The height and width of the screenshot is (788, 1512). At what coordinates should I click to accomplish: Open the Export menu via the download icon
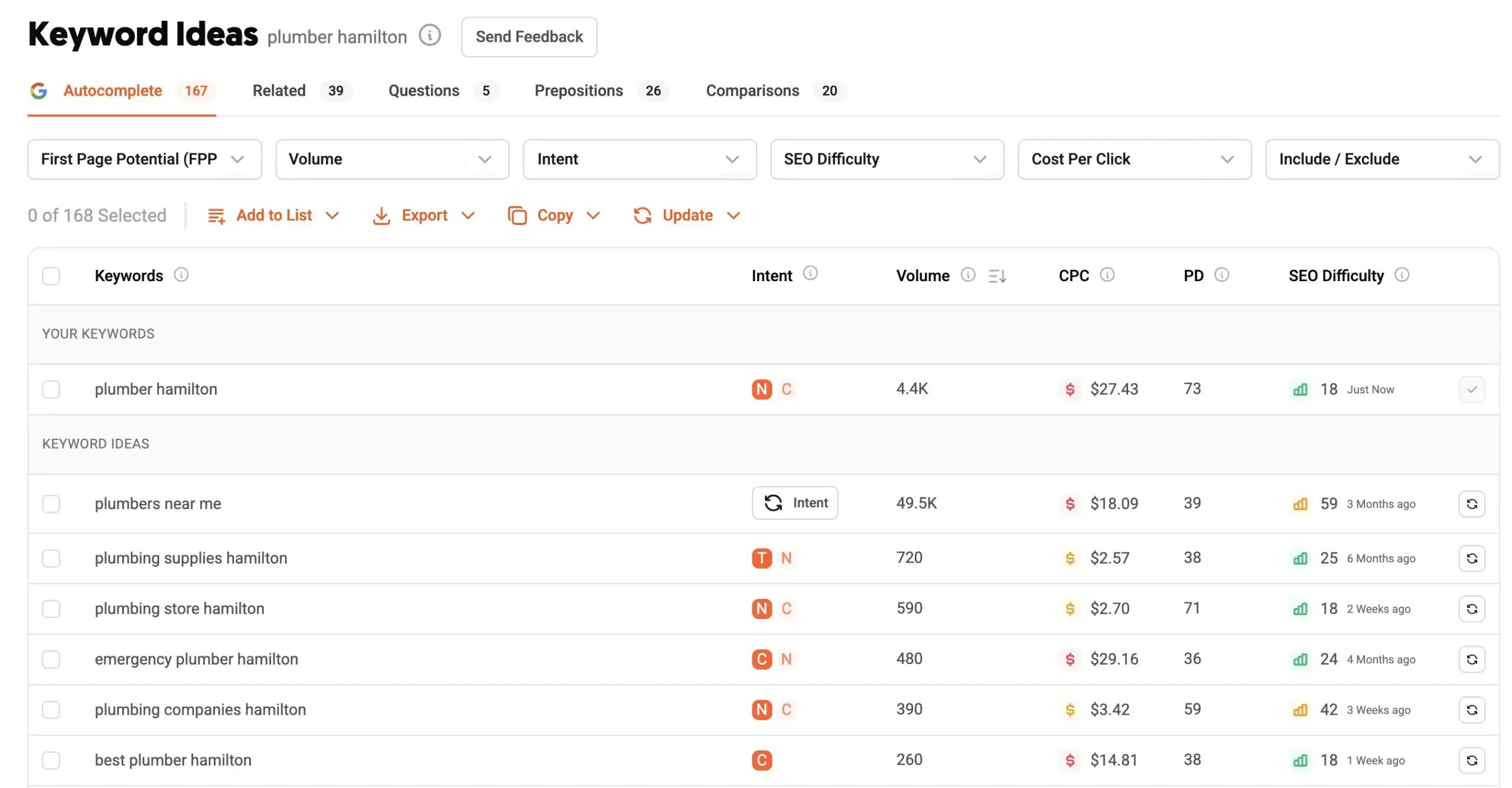click(382, 215)
